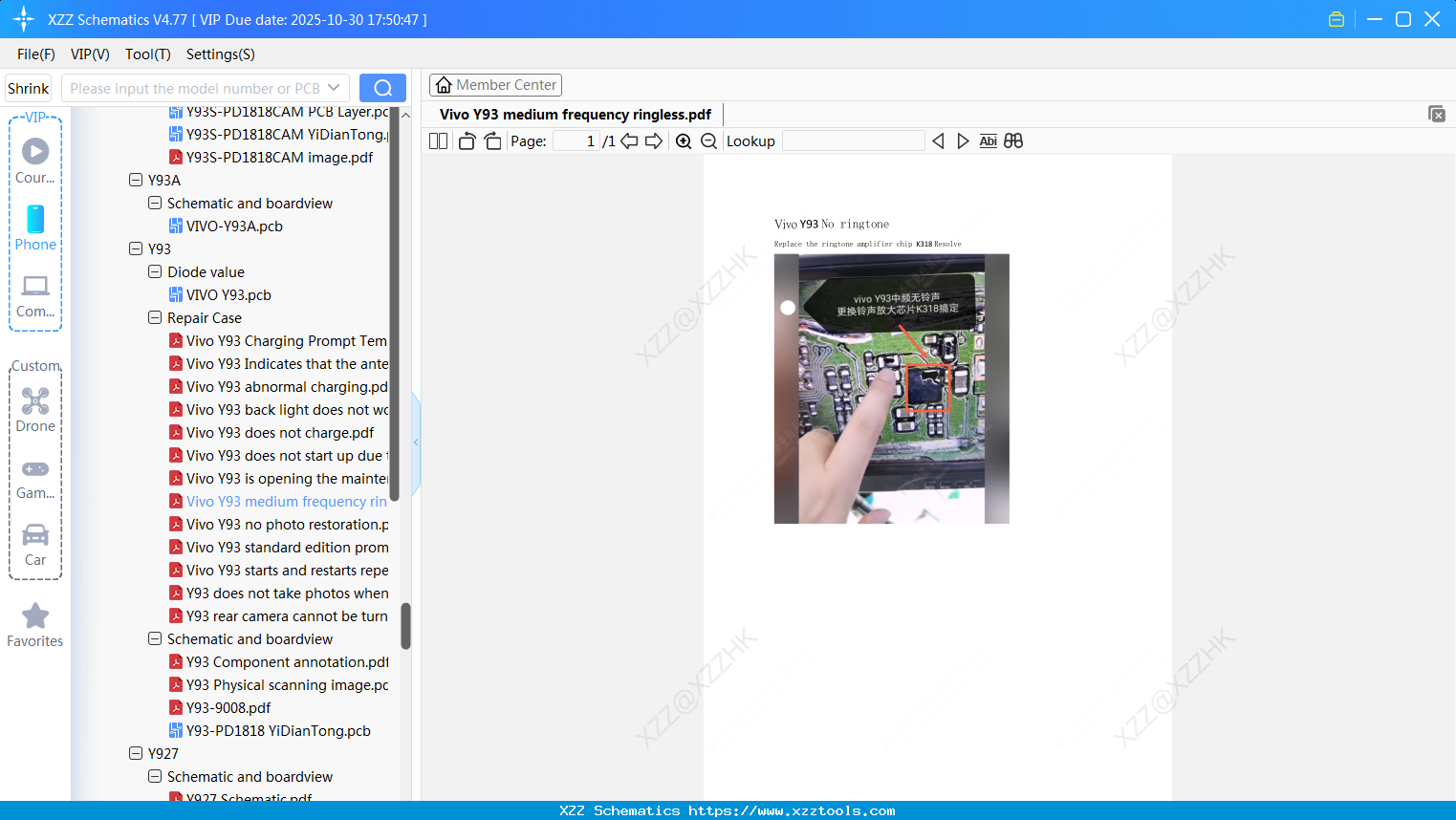The height and width of the screenshot is (820, 1456).
Task: Click the repair photo in the PDF page
Action: [x=892, y=389]
